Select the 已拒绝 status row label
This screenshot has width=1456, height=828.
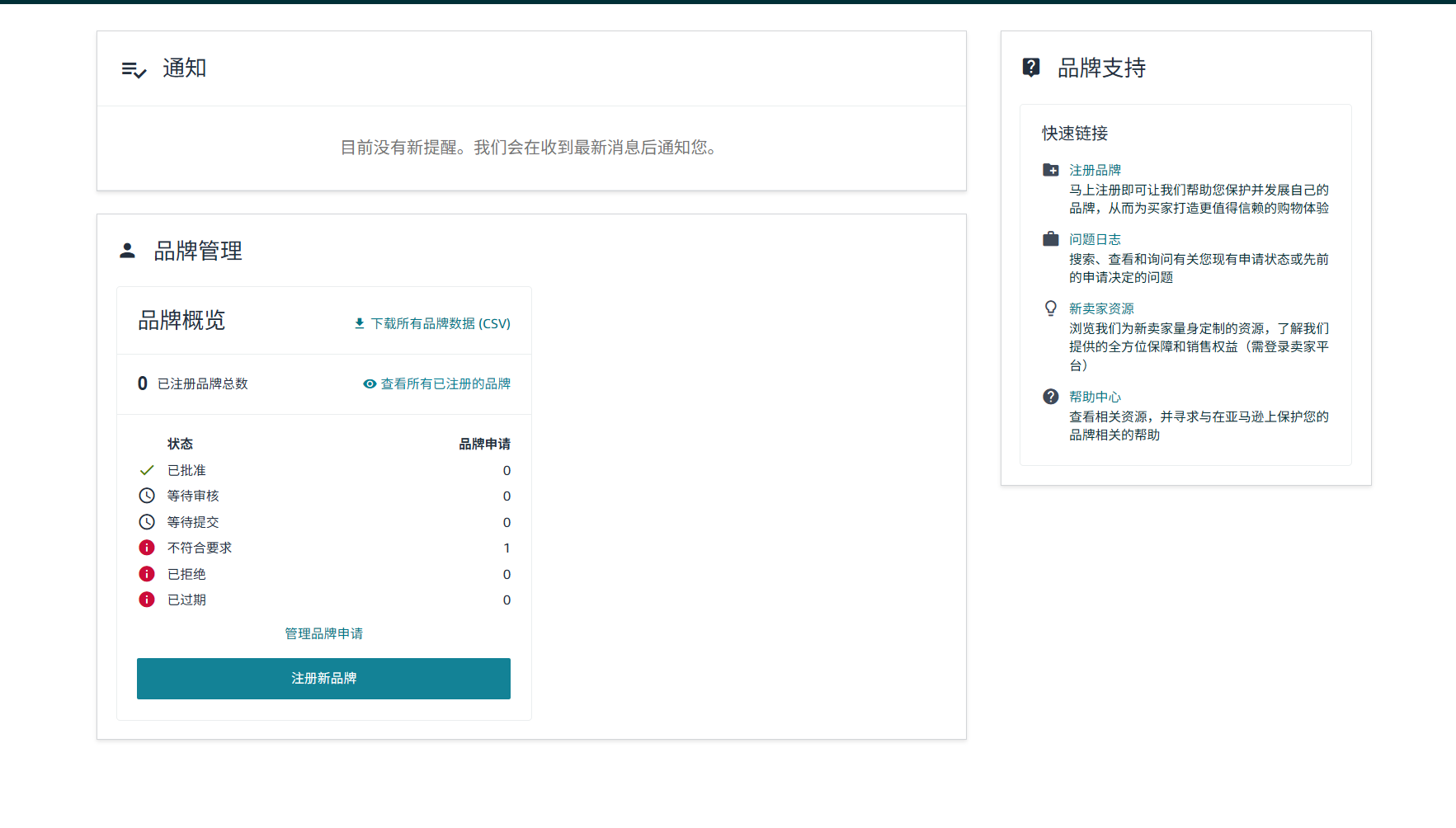coord(186,574)
